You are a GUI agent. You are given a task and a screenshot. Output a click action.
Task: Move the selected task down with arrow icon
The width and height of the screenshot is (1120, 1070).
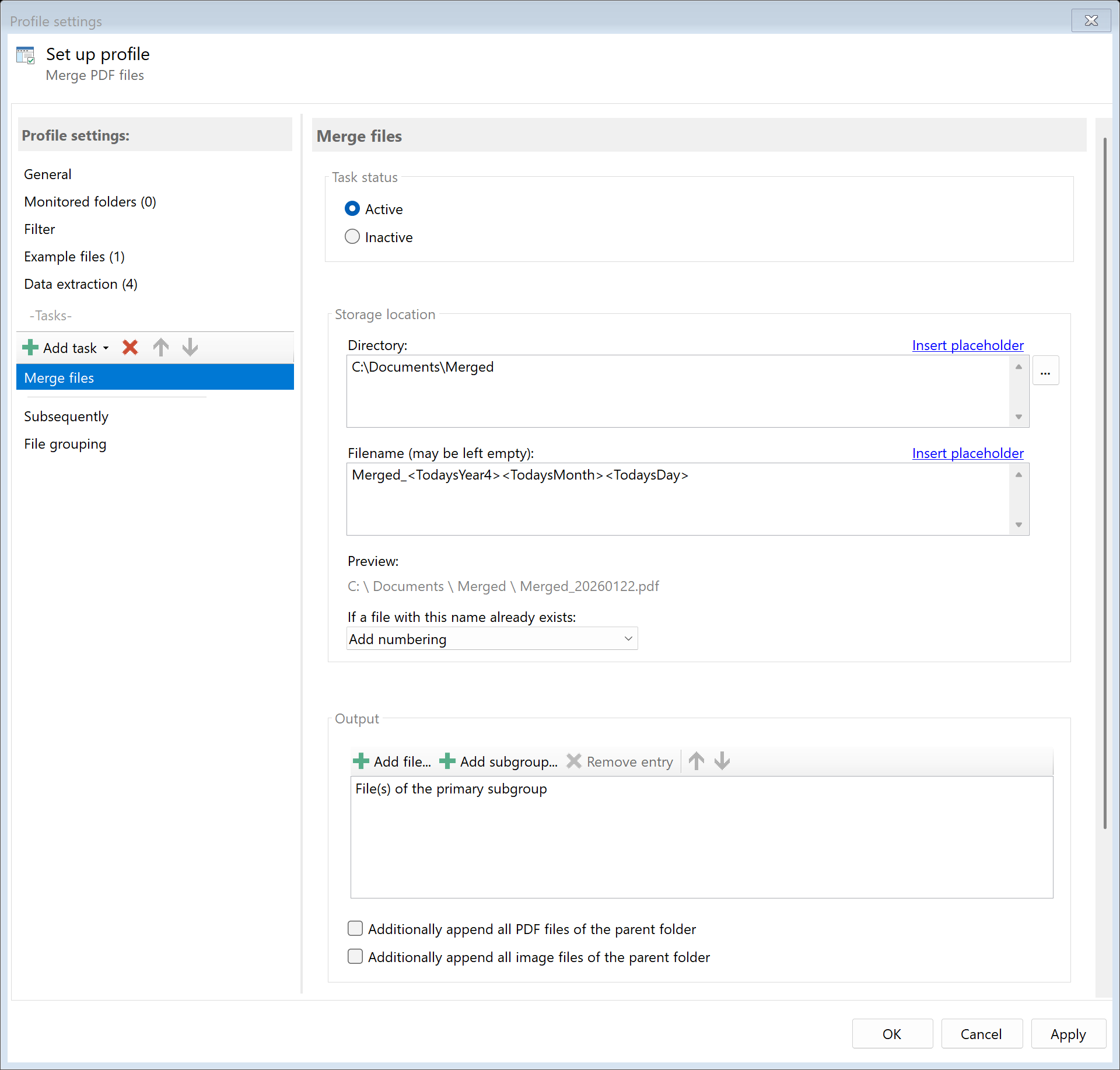click(190, 347)
